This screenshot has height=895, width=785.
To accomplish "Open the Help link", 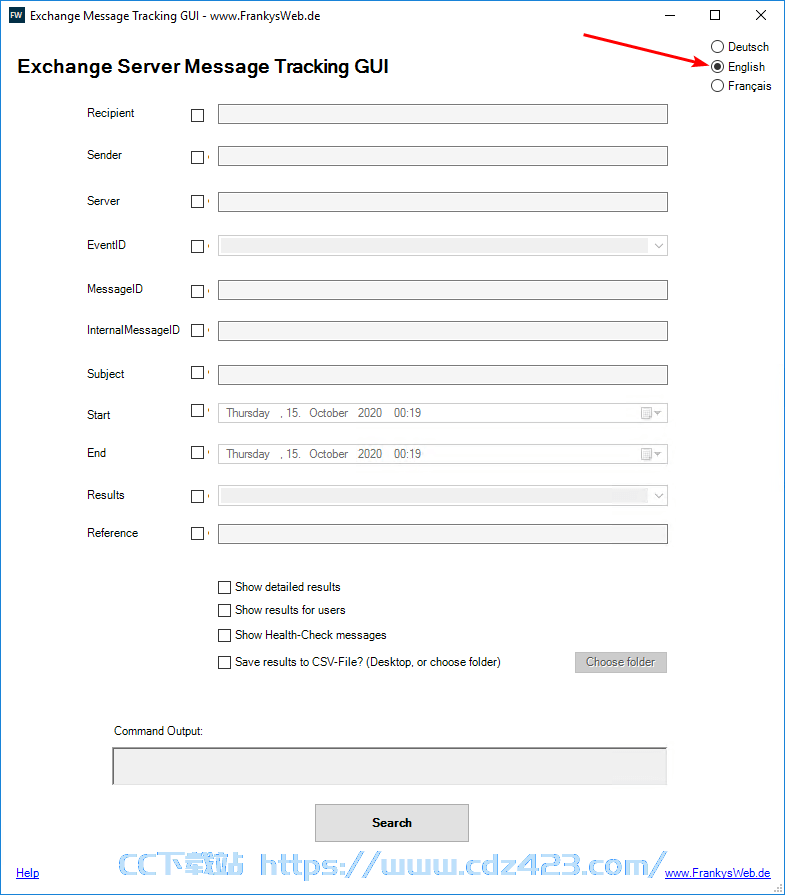I will (27, 873).
